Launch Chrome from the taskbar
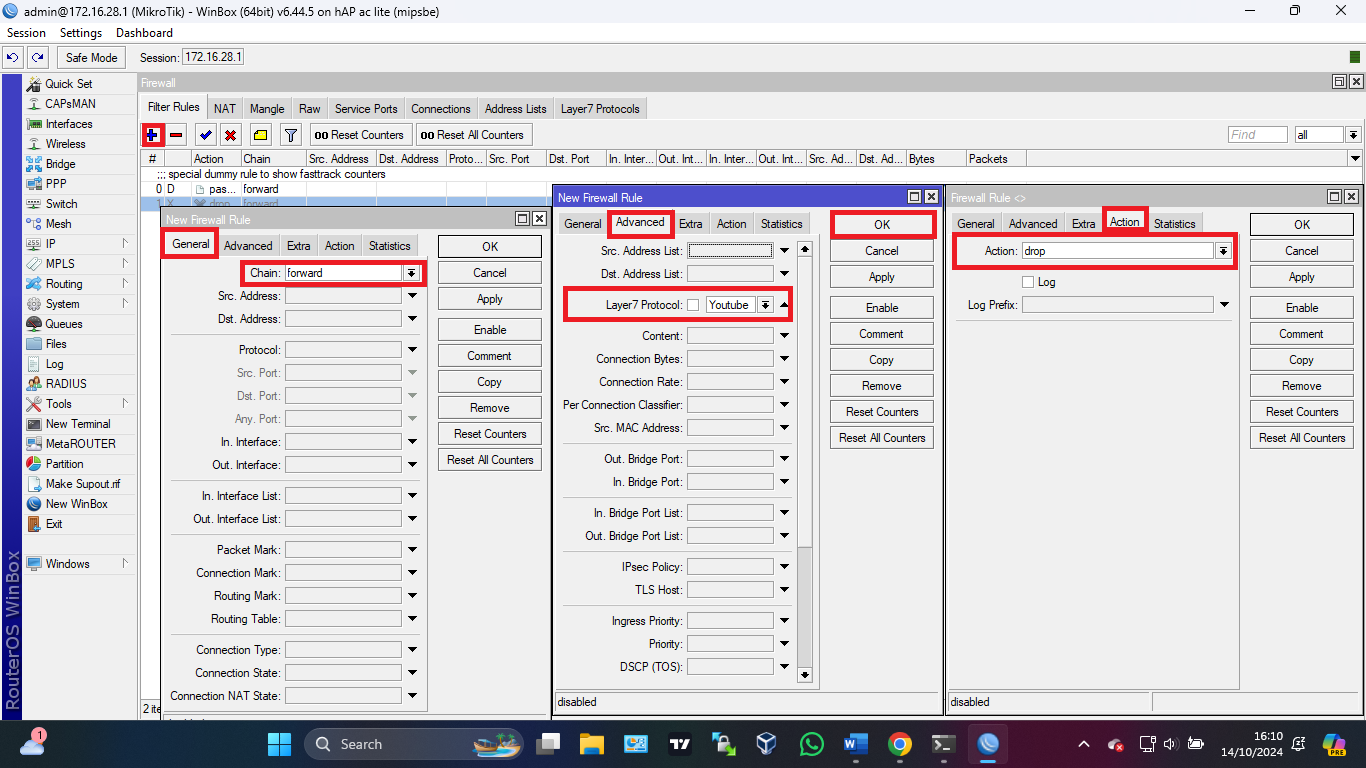Screen dimensions: 1366x768 pyautogui.click(x=899, y=744)
